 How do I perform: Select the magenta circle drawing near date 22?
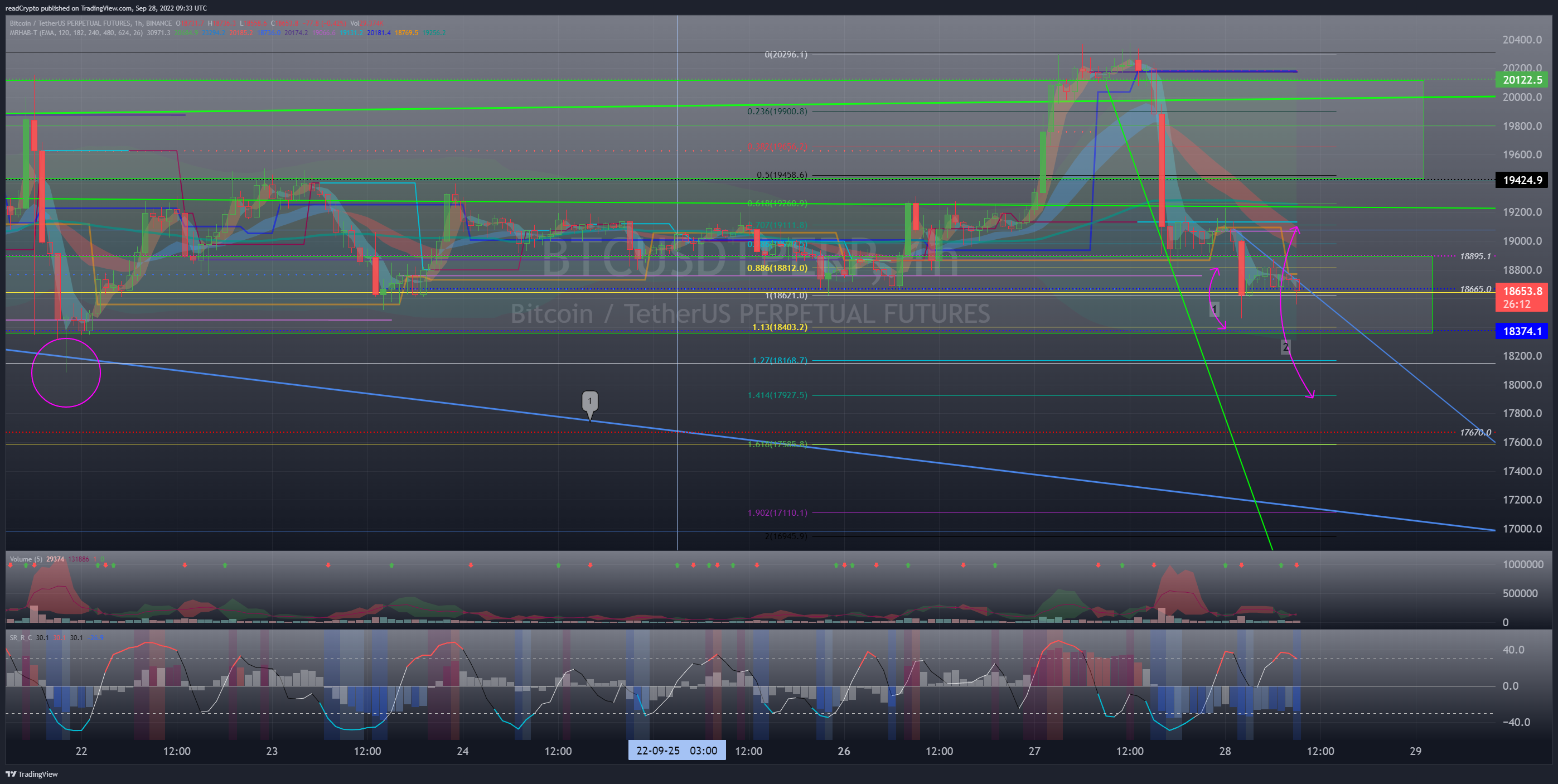[x=66, y=372]
